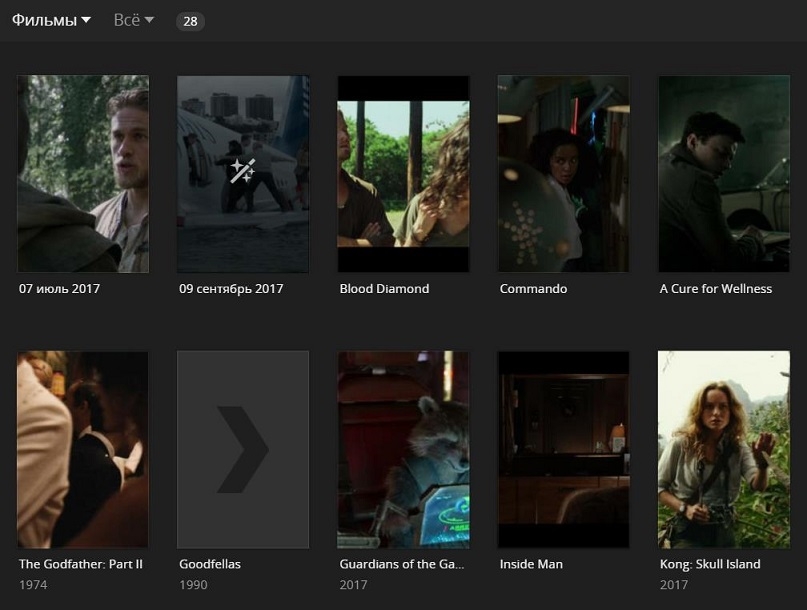Open the Фильмы library dropdown

point(51,21)
